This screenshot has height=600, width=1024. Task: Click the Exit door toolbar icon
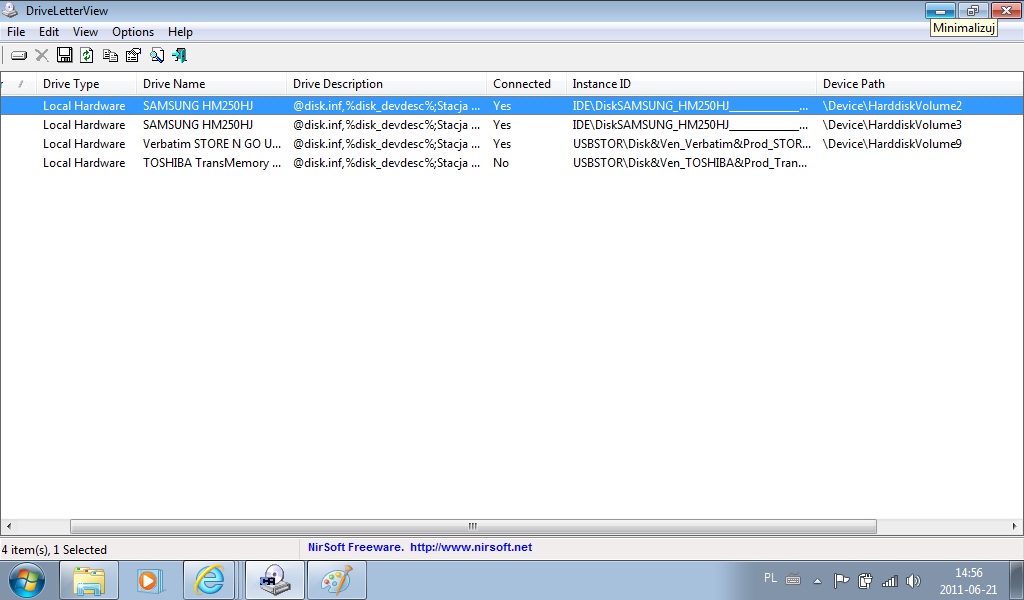tap(180, 55)
